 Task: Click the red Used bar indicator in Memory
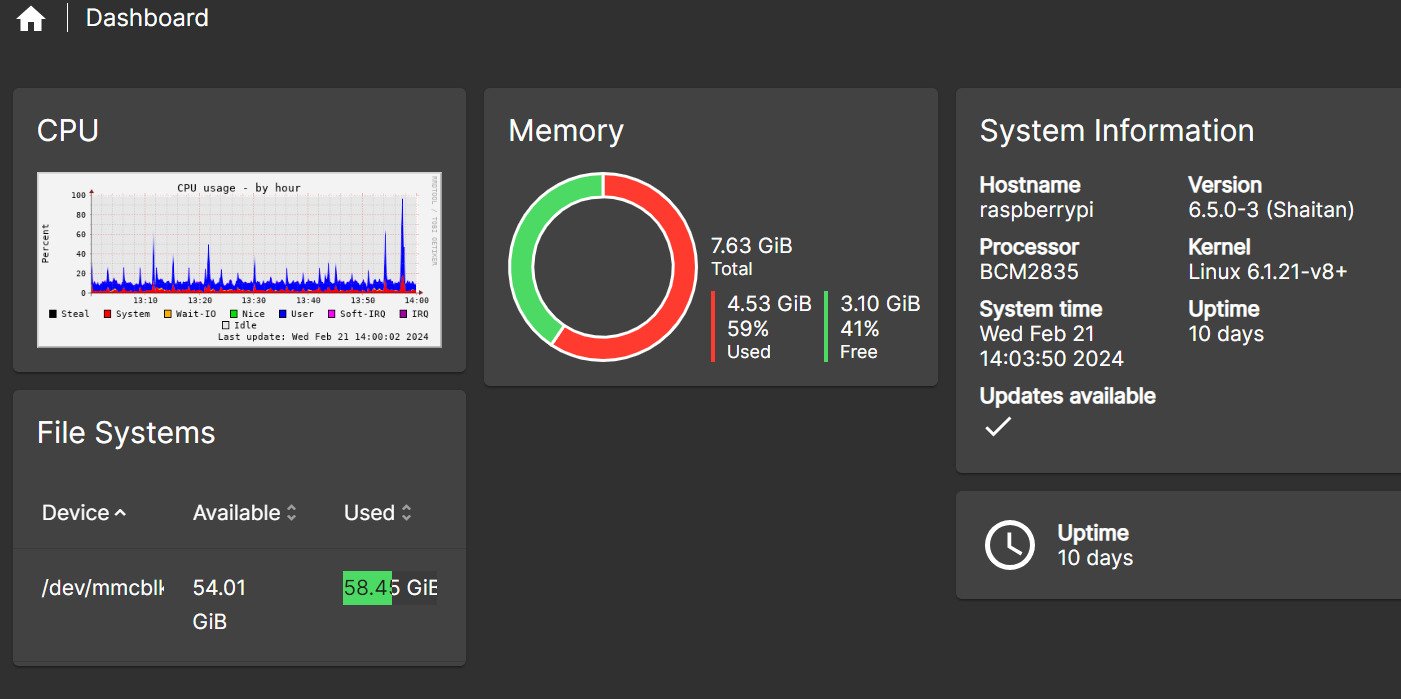point(713,326)
